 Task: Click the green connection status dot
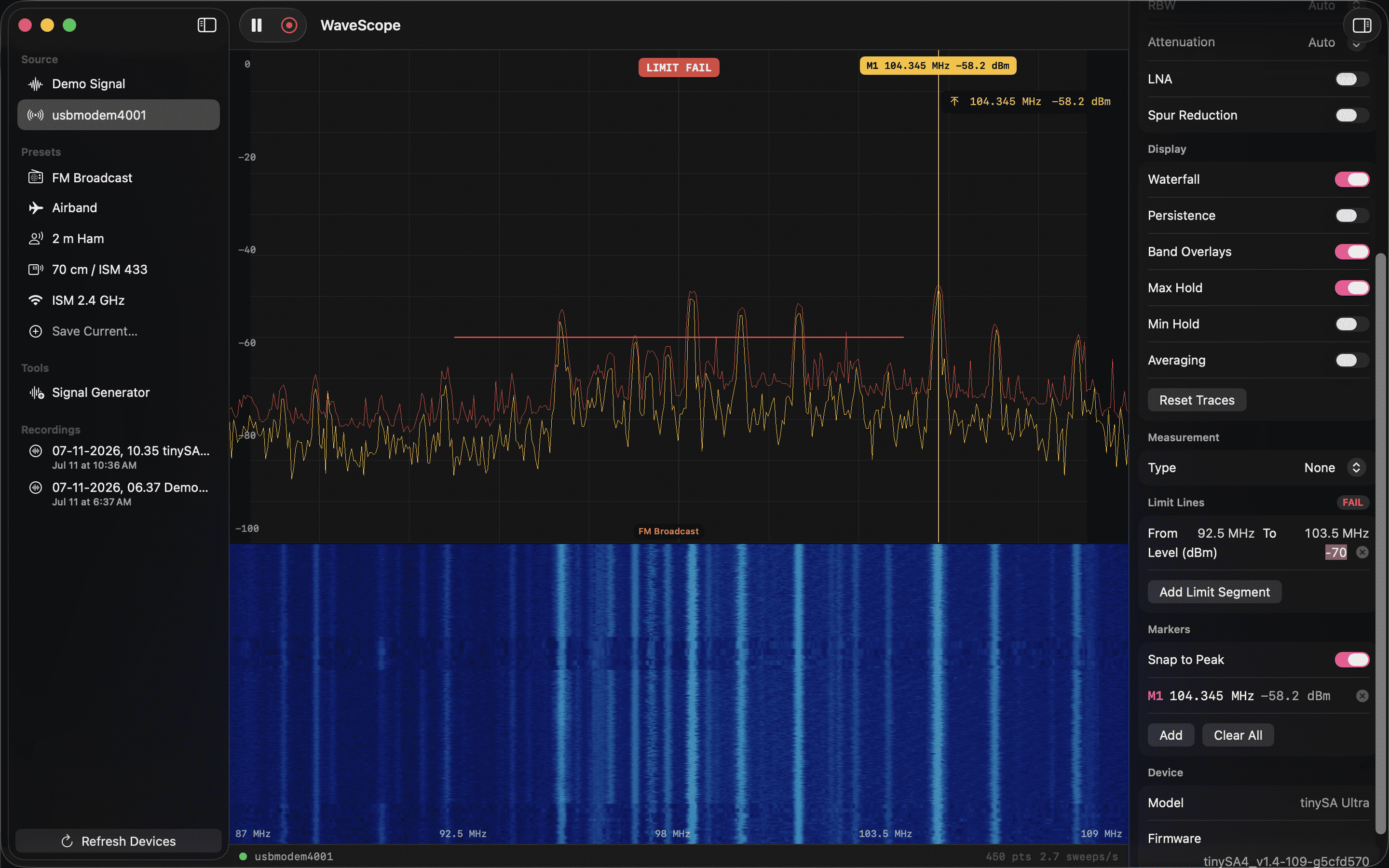click(243, 856)
